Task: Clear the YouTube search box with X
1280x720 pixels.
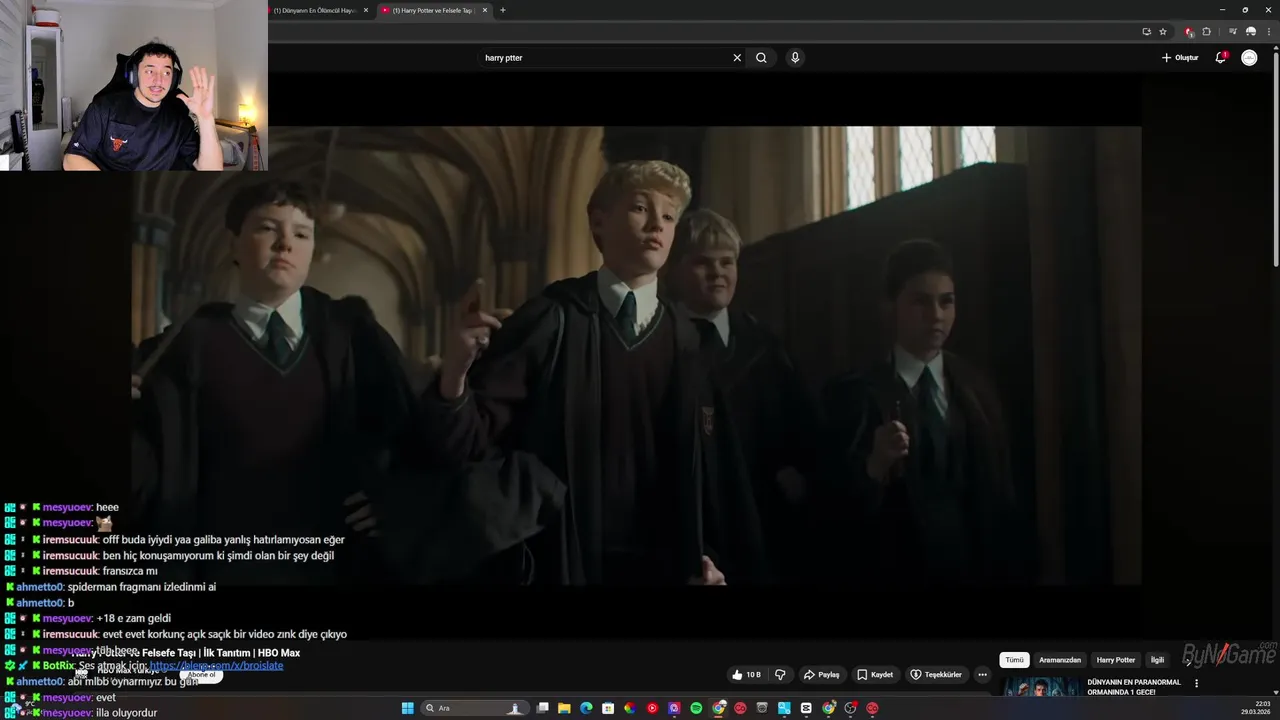Action: tap(737, 58)
